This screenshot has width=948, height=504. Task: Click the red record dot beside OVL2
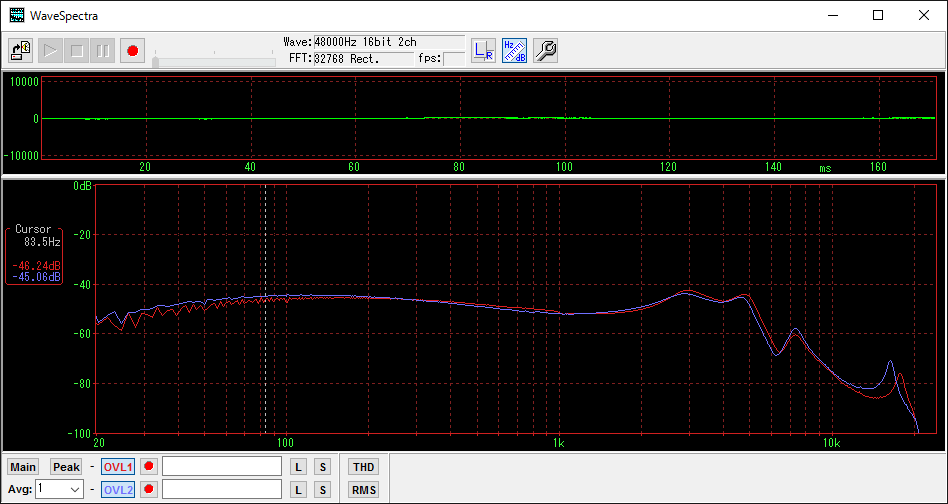tap(149, 489)
